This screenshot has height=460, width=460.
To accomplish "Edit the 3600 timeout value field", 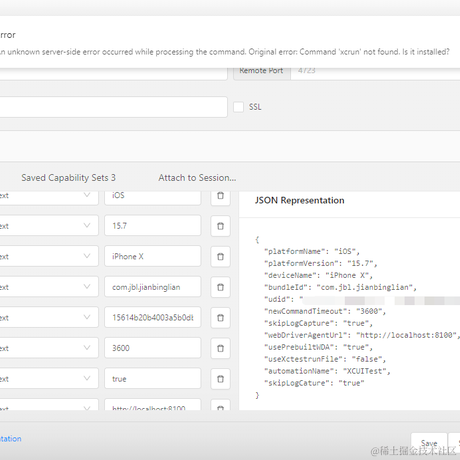I will 153,348.
